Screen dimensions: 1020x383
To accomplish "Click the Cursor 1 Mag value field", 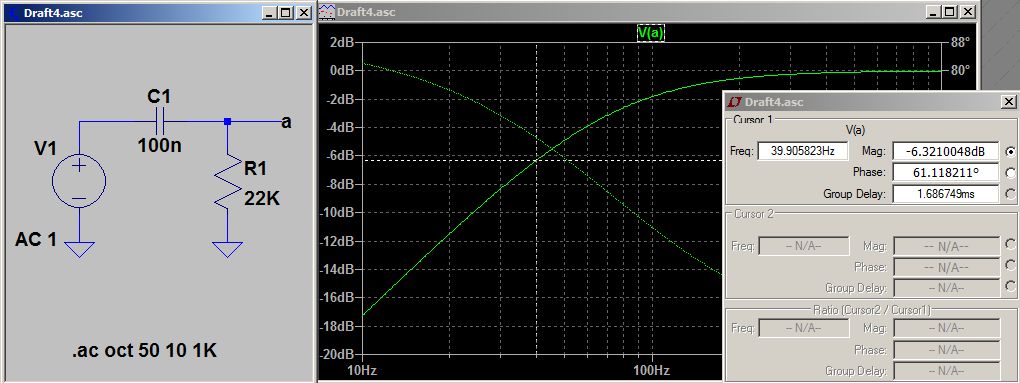I will pos(946,152).
